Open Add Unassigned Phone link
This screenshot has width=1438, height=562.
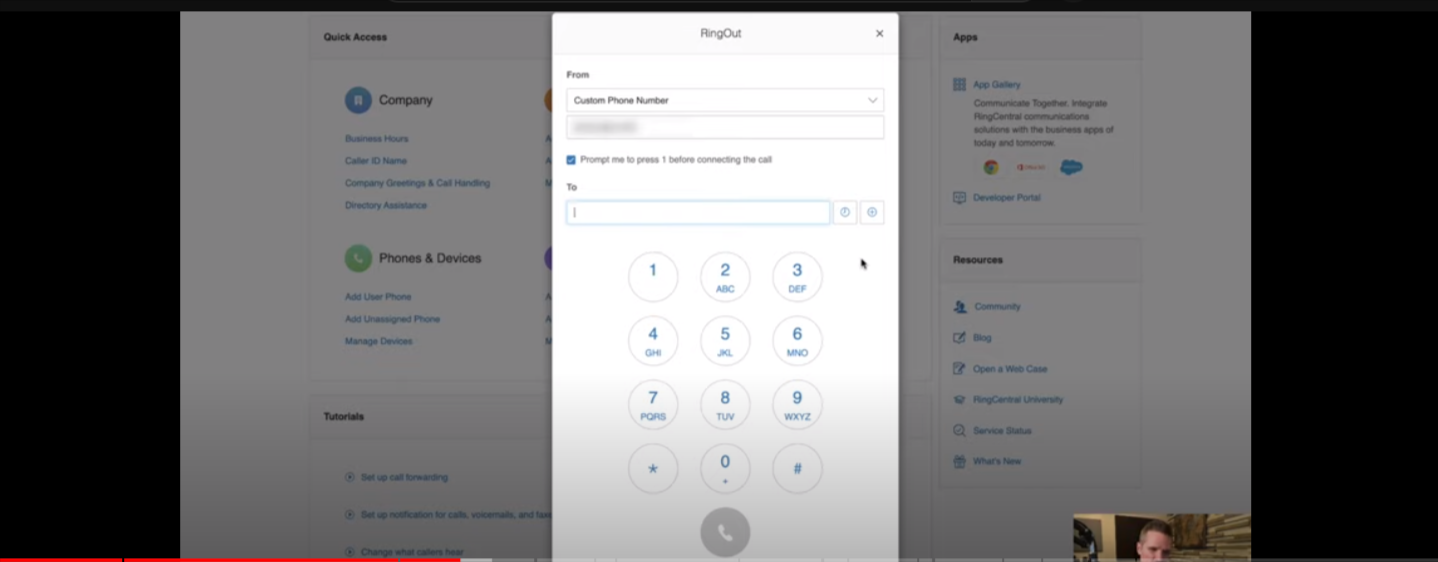393,319
